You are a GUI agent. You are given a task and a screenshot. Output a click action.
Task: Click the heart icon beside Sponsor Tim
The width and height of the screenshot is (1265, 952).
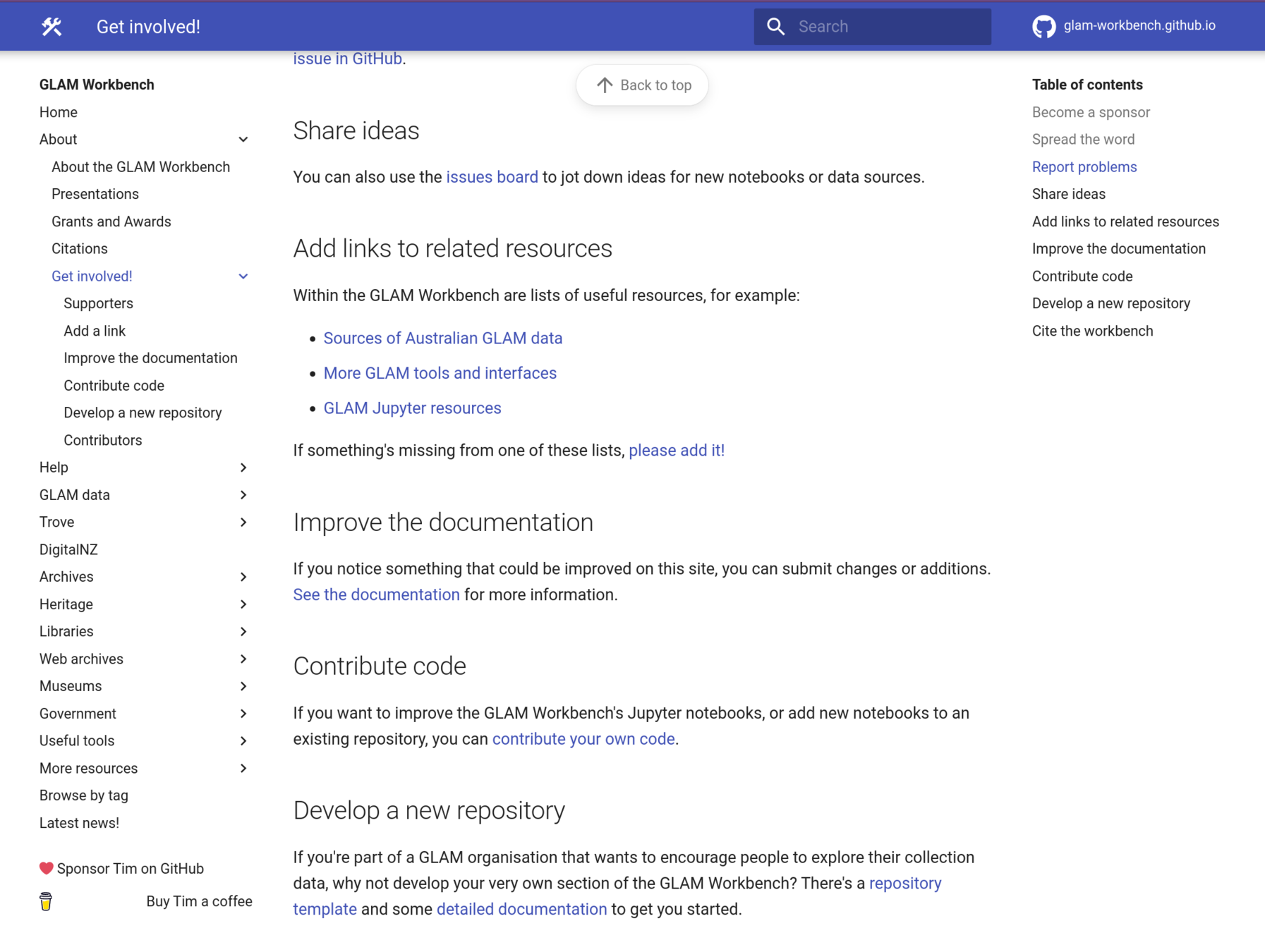46,868
